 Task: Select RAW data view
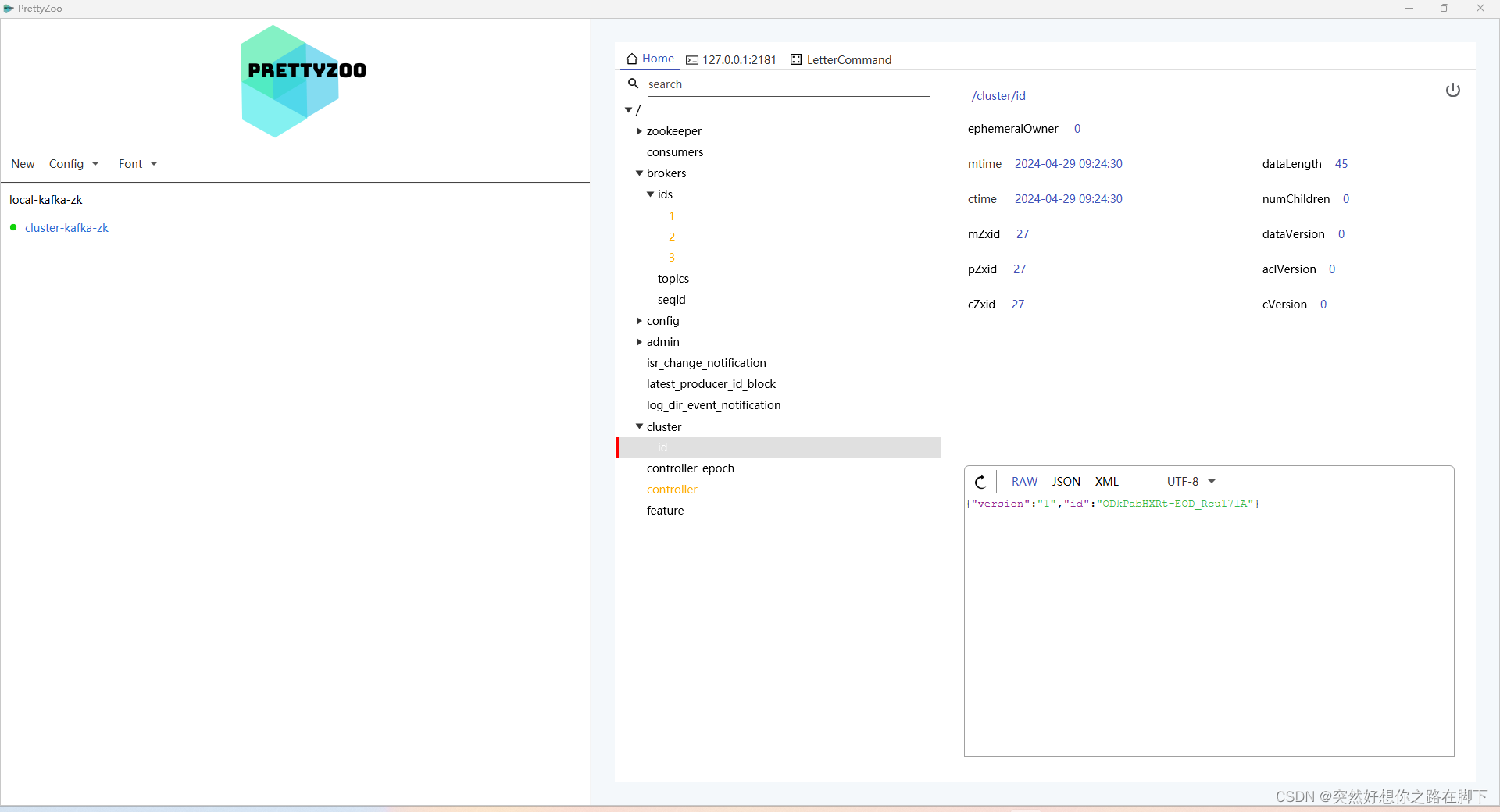1024,482
